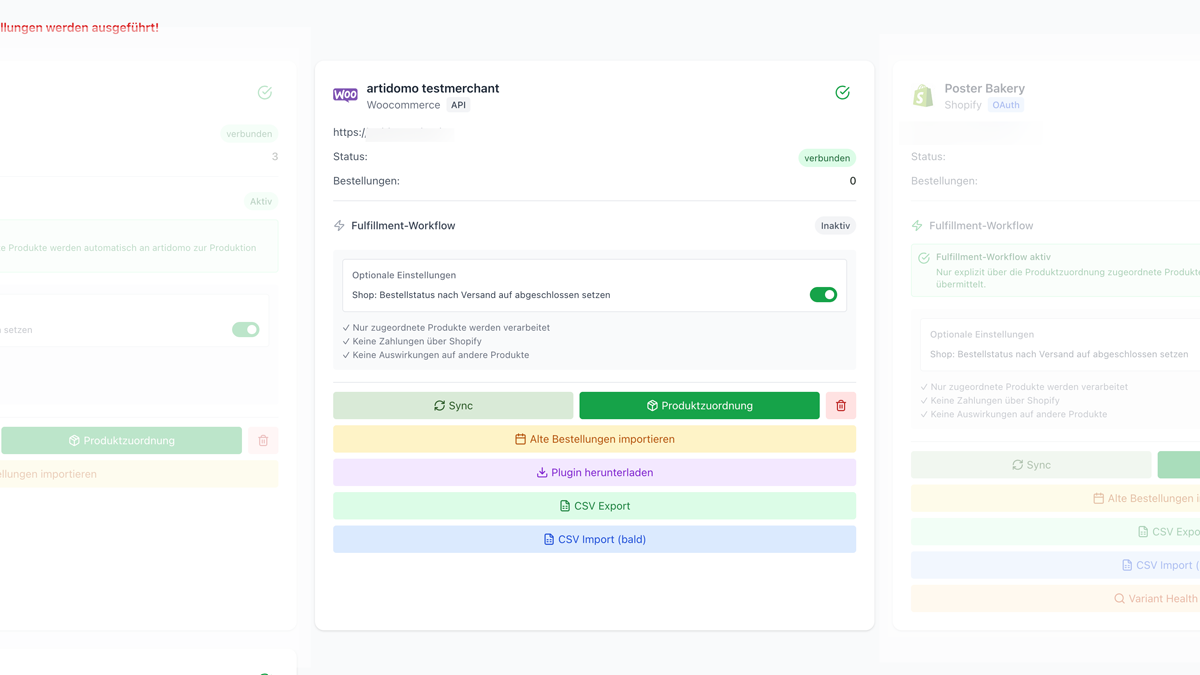Click Plugin herunterladen button

(x=594, y=472)
